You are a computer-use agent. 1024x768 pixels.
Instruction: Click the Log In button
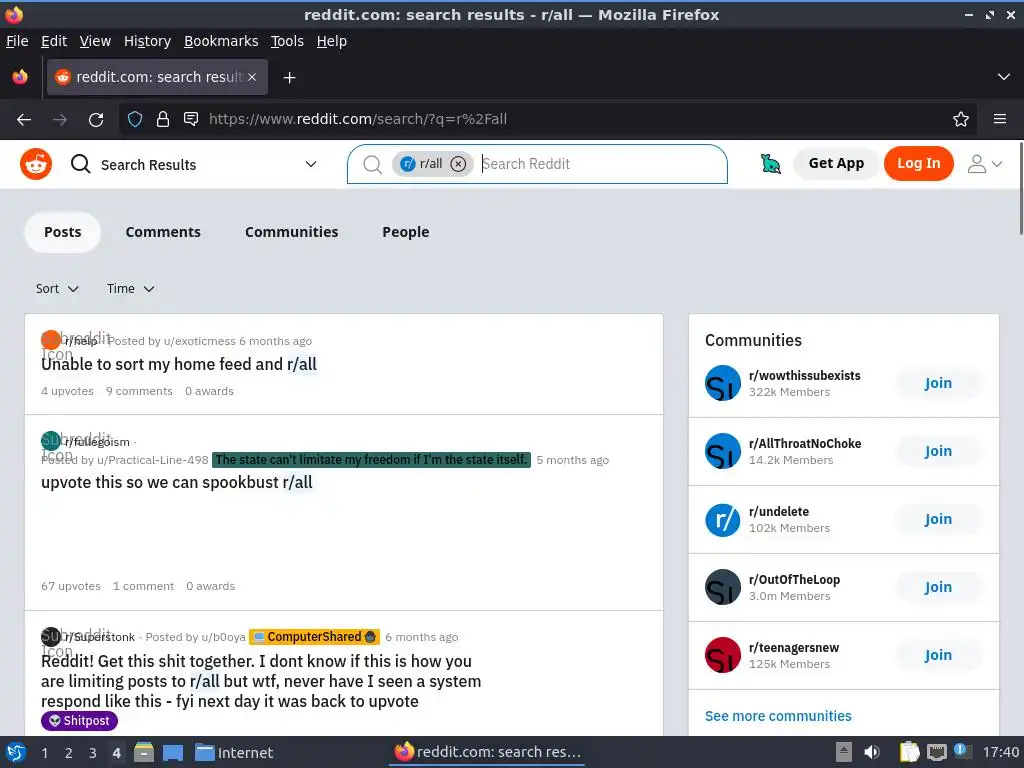coord(919,163)
